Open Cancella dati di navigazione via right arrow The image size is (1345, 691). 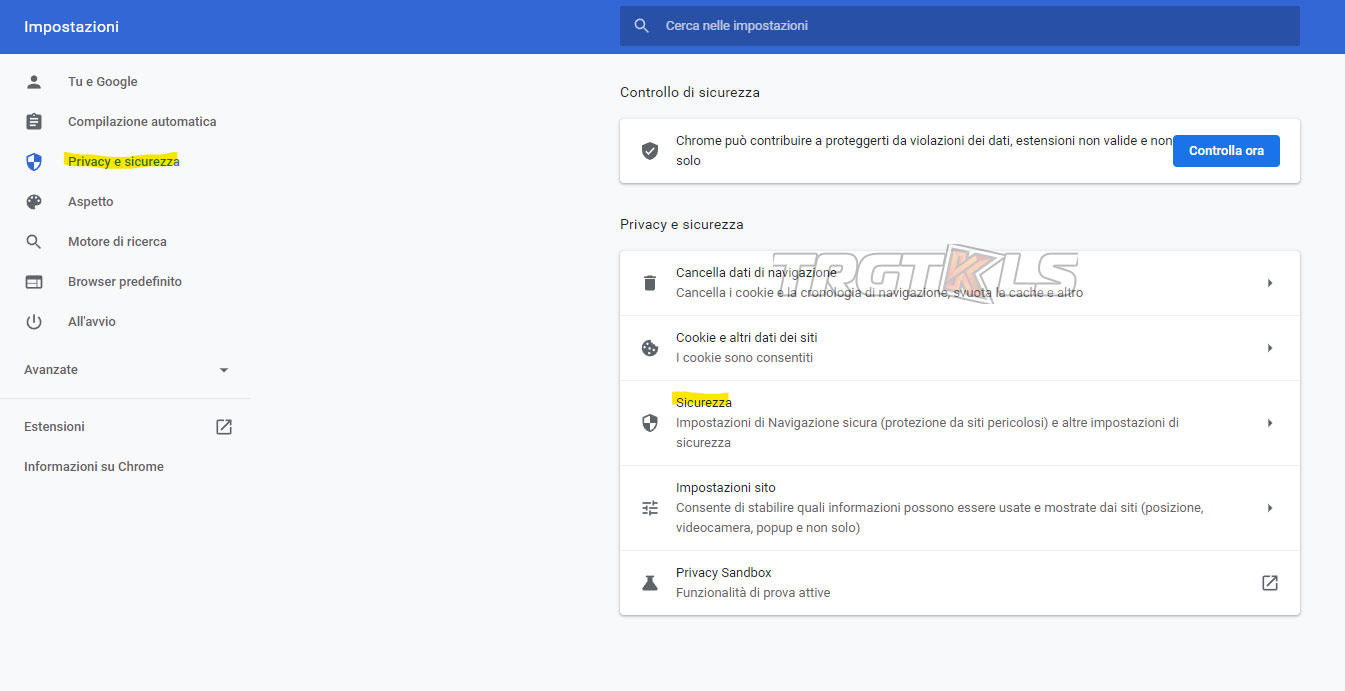point(1269,283)
